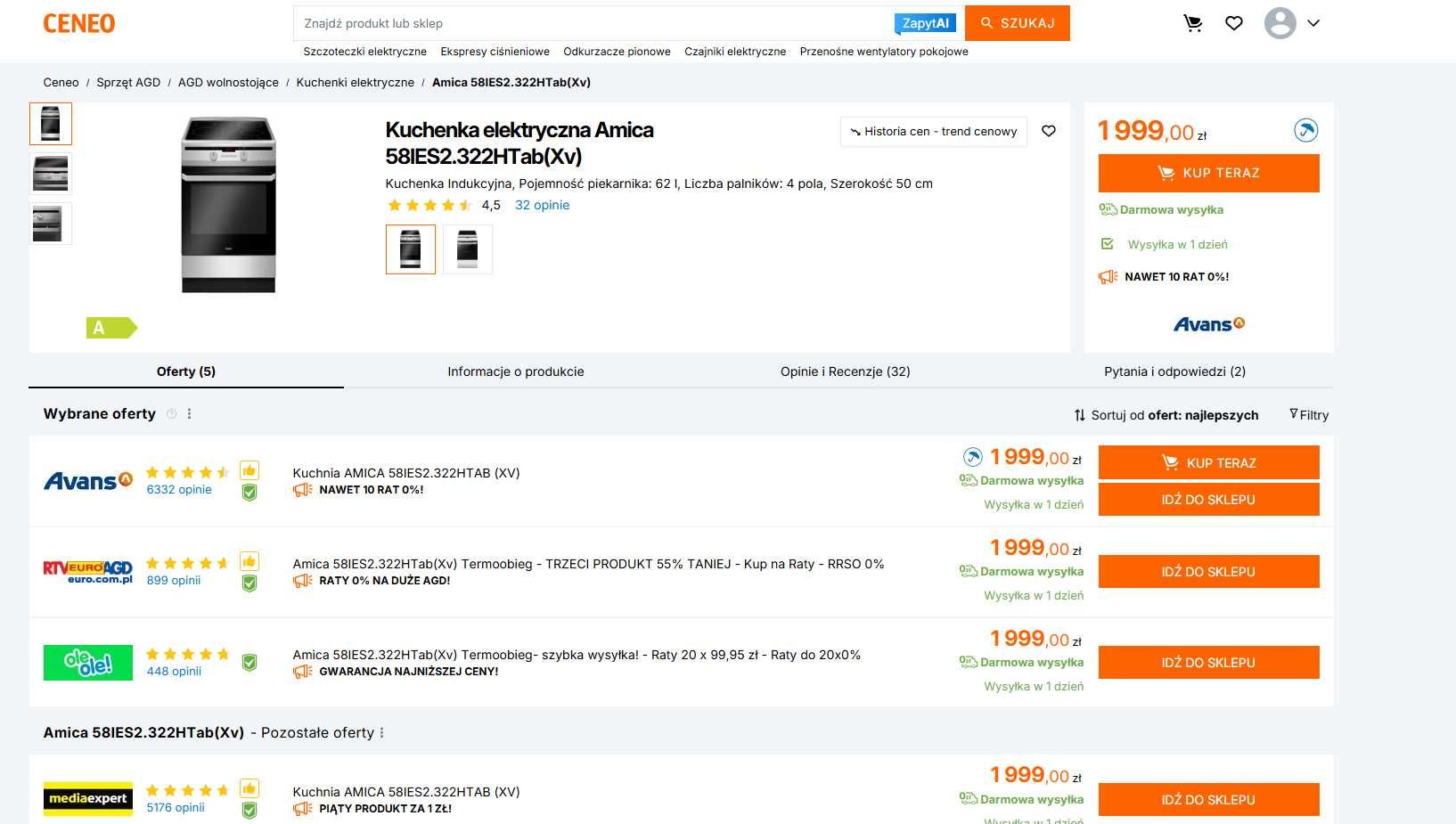1456x824 pixels.
Task: Click the CENEO logo
Action: click(79, 23)
